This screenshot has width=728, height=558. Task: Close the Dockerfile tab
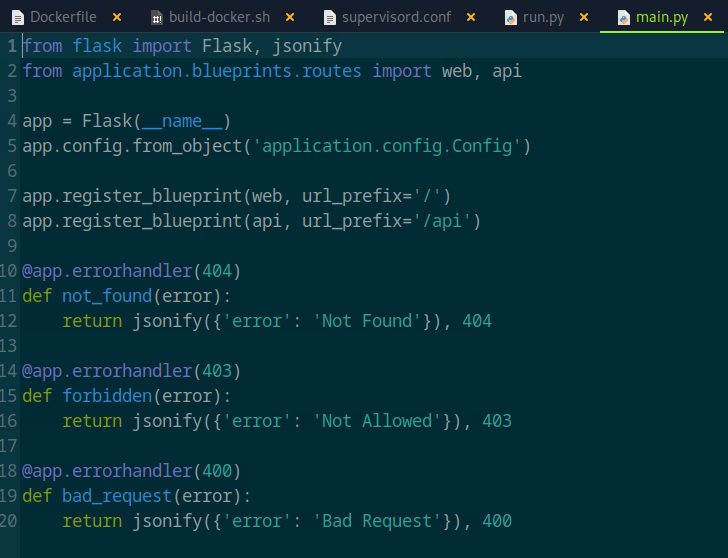pos(117,18)
